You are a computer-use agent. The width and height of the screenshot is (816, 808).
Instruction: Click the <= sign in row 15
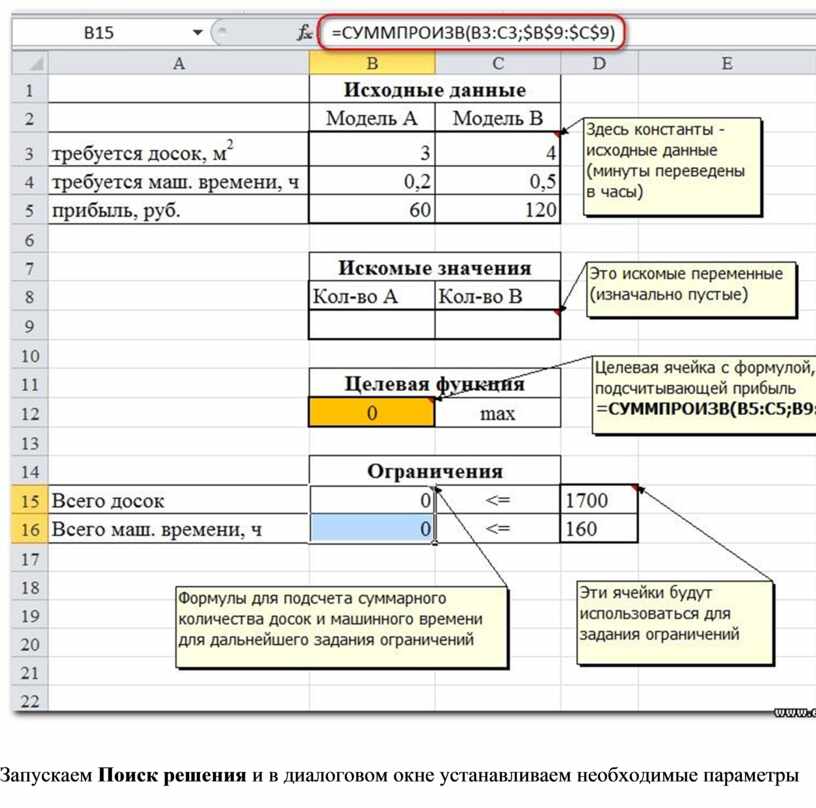coord(498,501)
